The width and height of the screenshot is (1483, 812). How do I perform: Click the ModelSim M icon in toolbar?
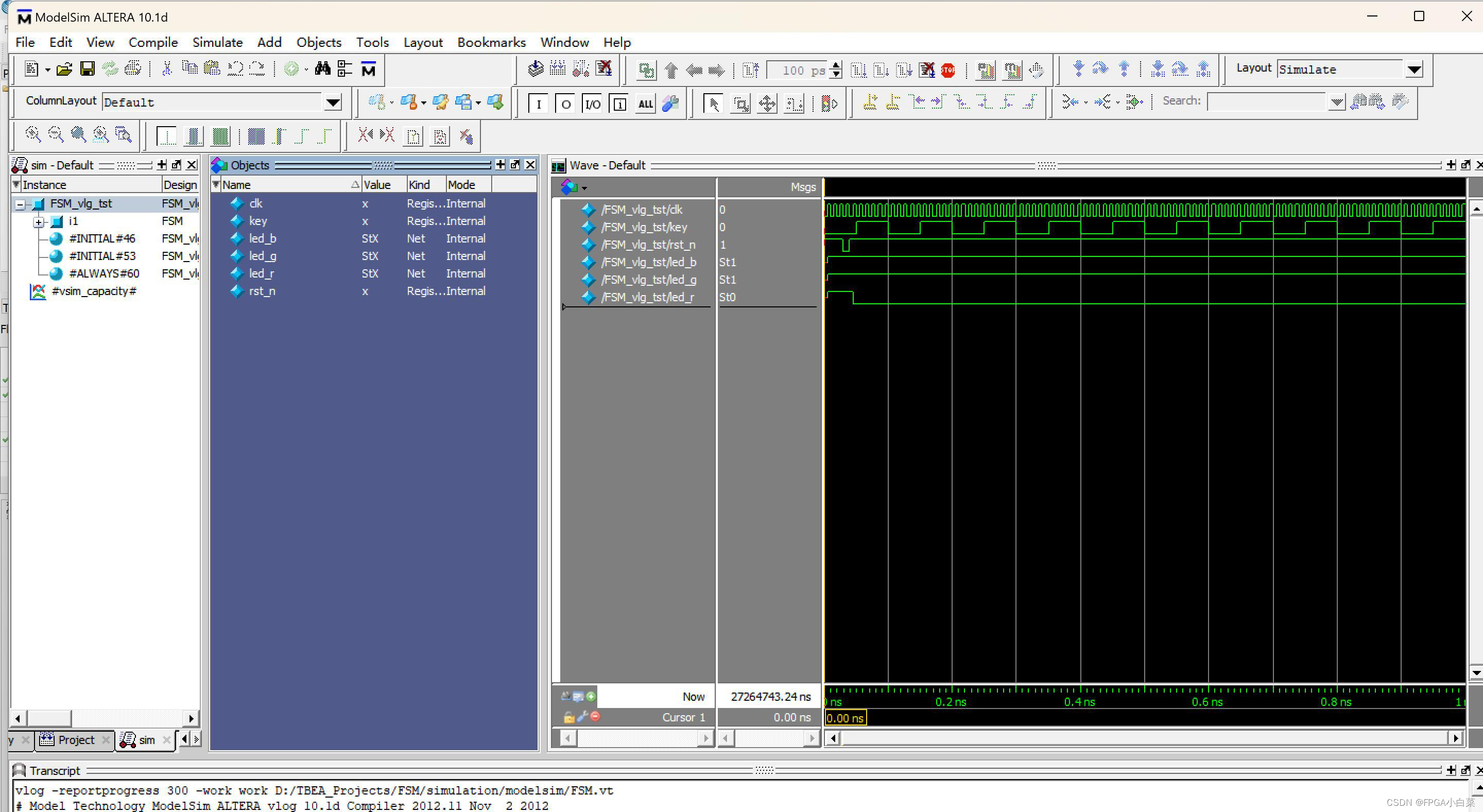[x=369, y=69]
